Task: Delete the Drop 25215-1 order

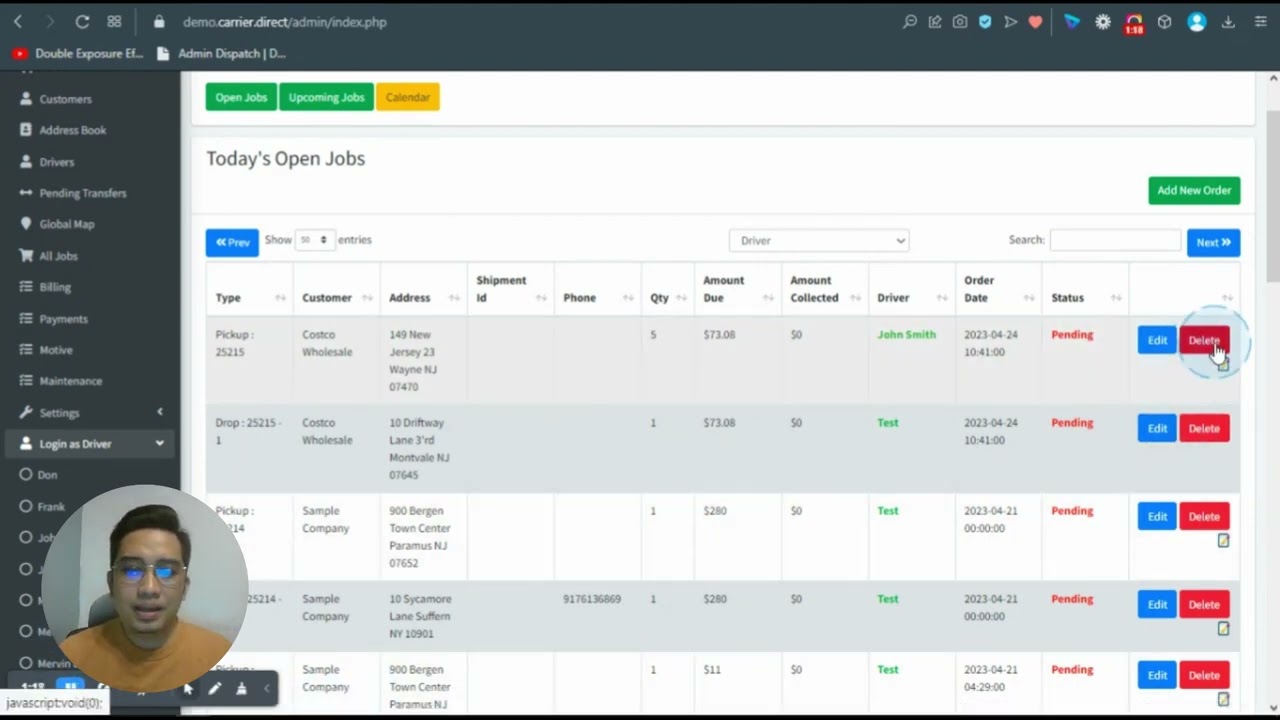Action: tap(1204, 428)
